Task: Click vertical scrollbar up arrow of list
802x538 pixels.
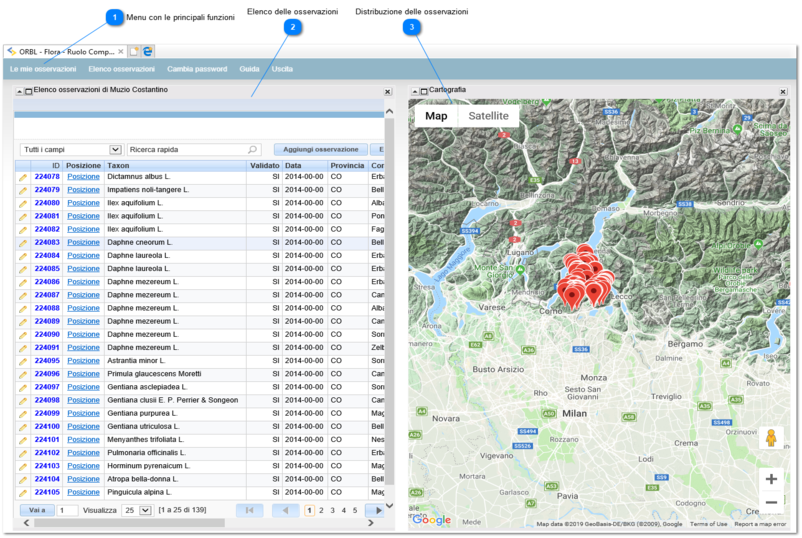Action: tap(389, 111)
